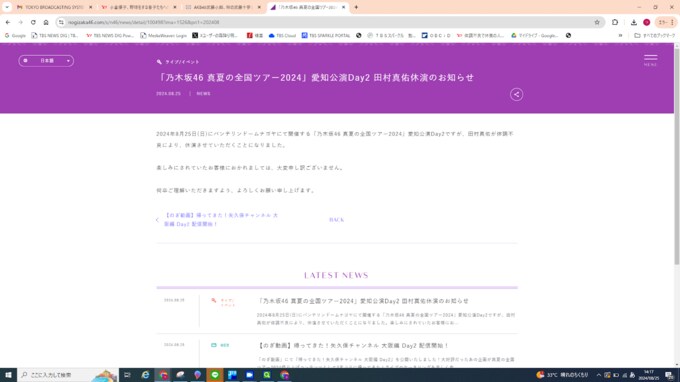Open latest news item 愛知公演Day2 田村真佑休演

(363, 301)
